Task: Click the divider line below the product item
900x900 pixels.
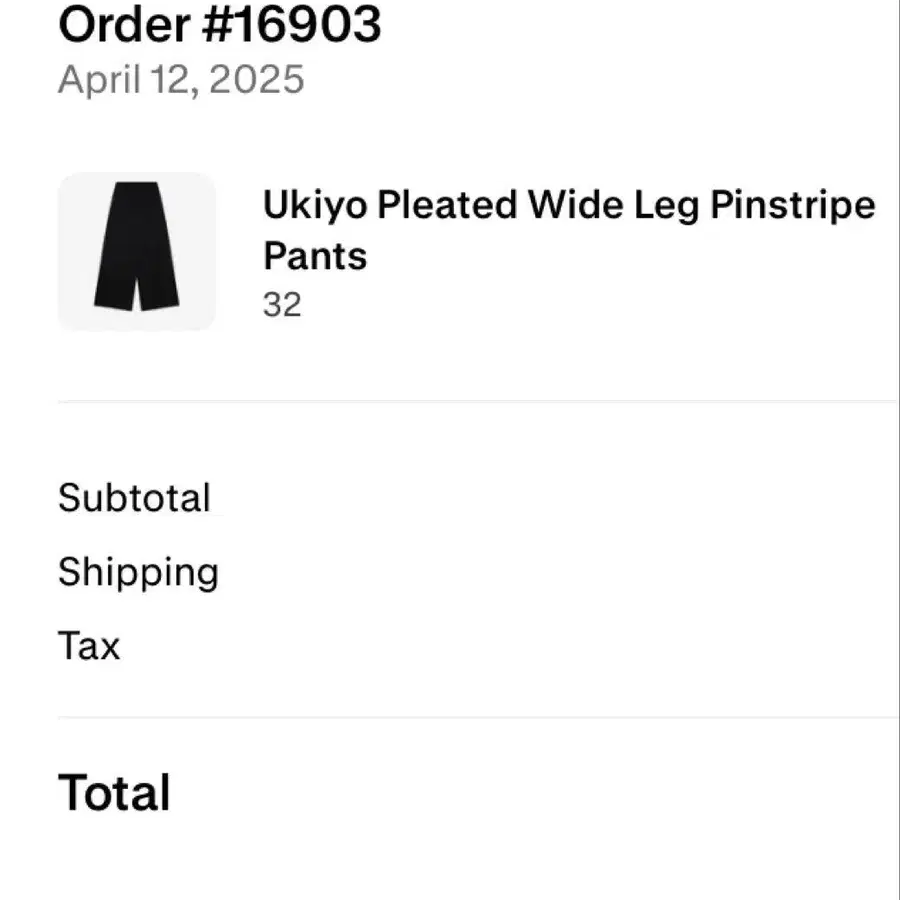Action: (x=478, y=401)
